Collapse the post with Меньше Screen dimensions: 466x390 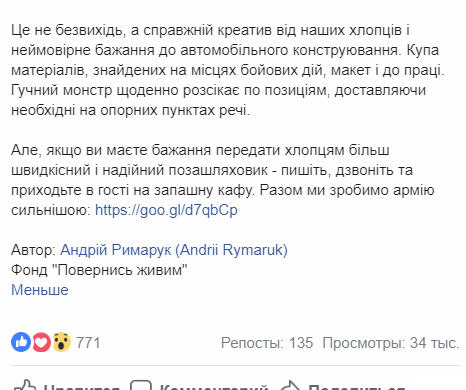40,290
